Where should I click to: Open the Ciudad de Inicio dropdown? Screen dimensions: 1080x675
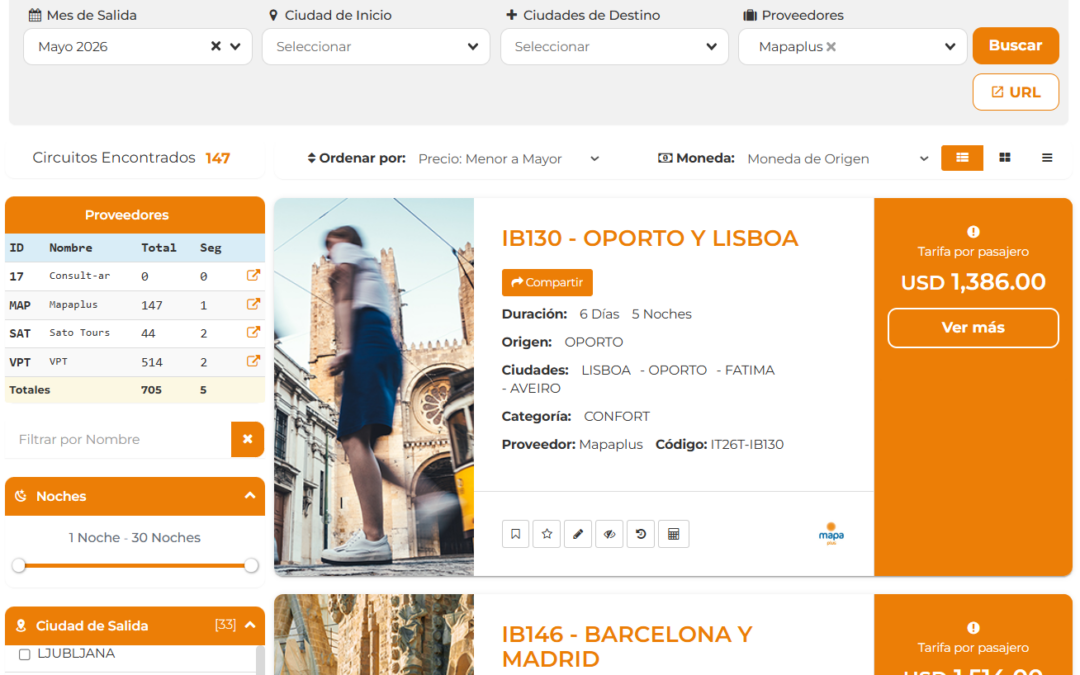click(x=376, y=47)
